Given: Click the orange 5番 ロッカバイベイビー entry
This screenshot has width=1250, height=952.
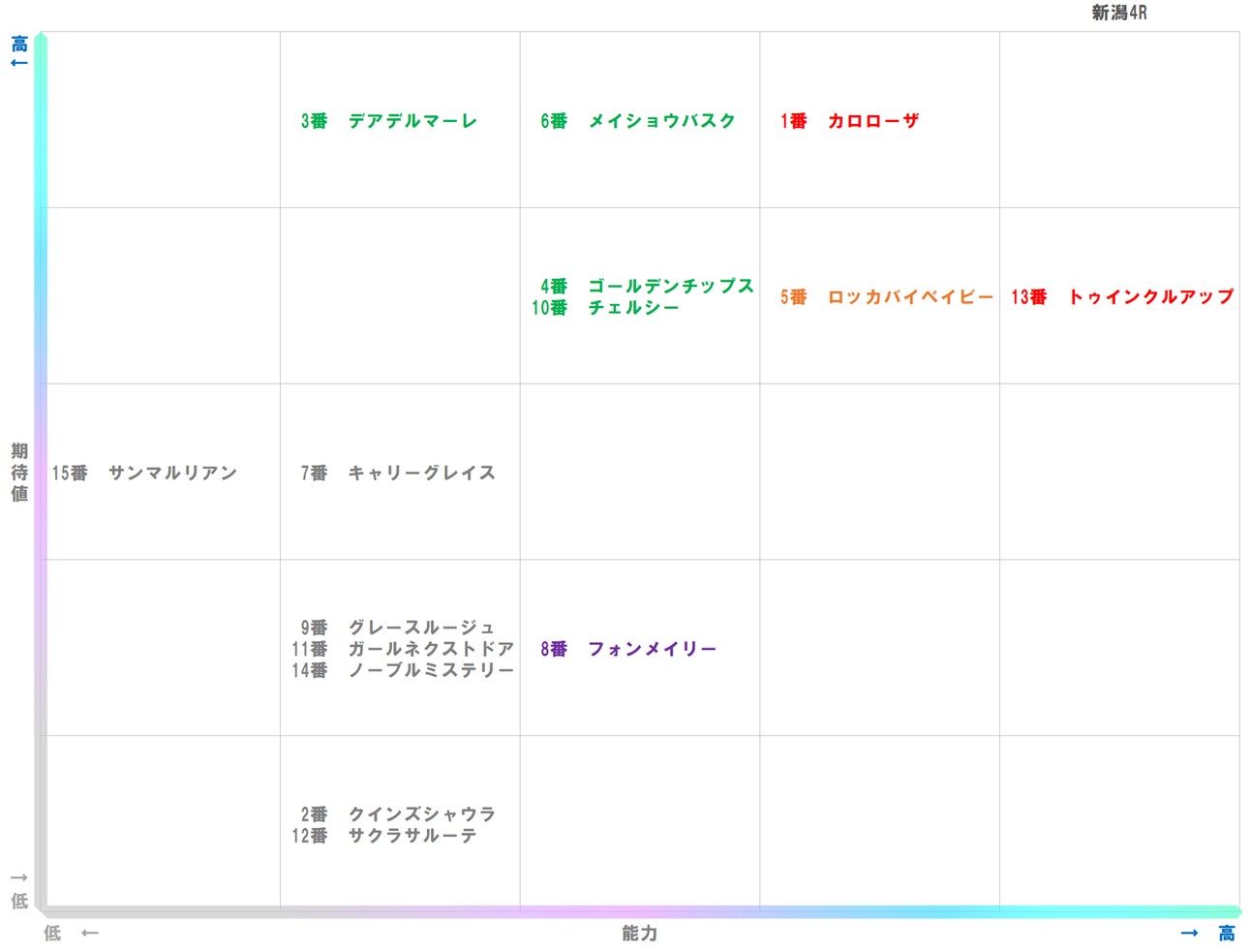Looking at the screenshot, I should coord(886,297).
